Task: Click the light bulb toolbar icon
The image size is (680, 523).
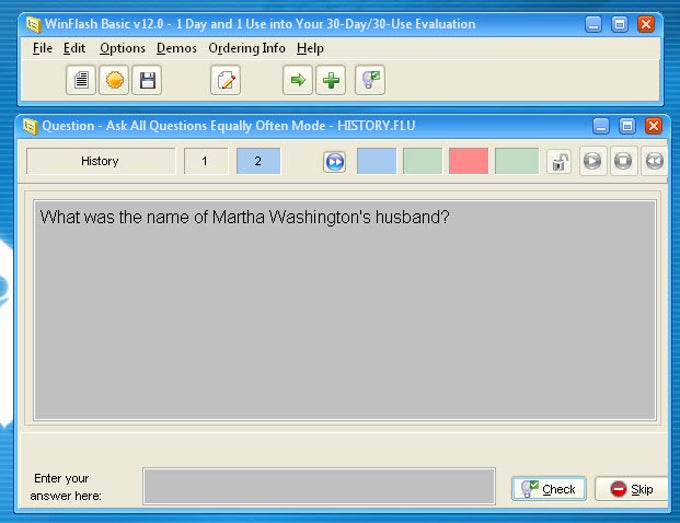Action: point(370,80)
